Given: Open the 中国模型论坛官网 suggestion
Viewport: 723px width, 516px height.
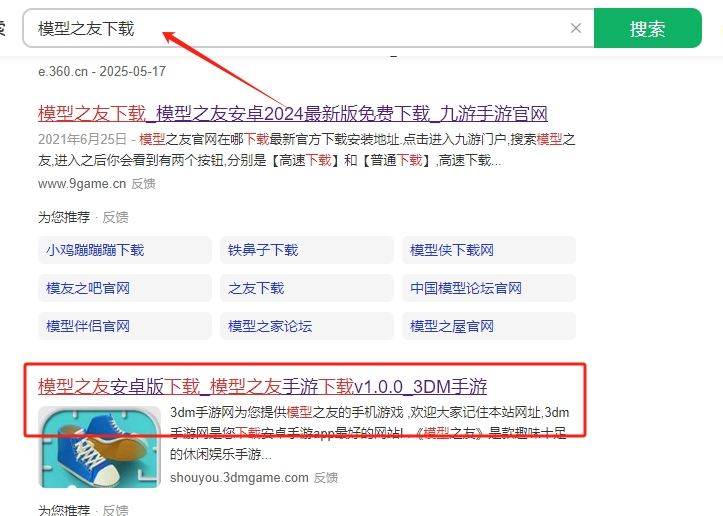Looking at the screenshot, I should [489, 288].
